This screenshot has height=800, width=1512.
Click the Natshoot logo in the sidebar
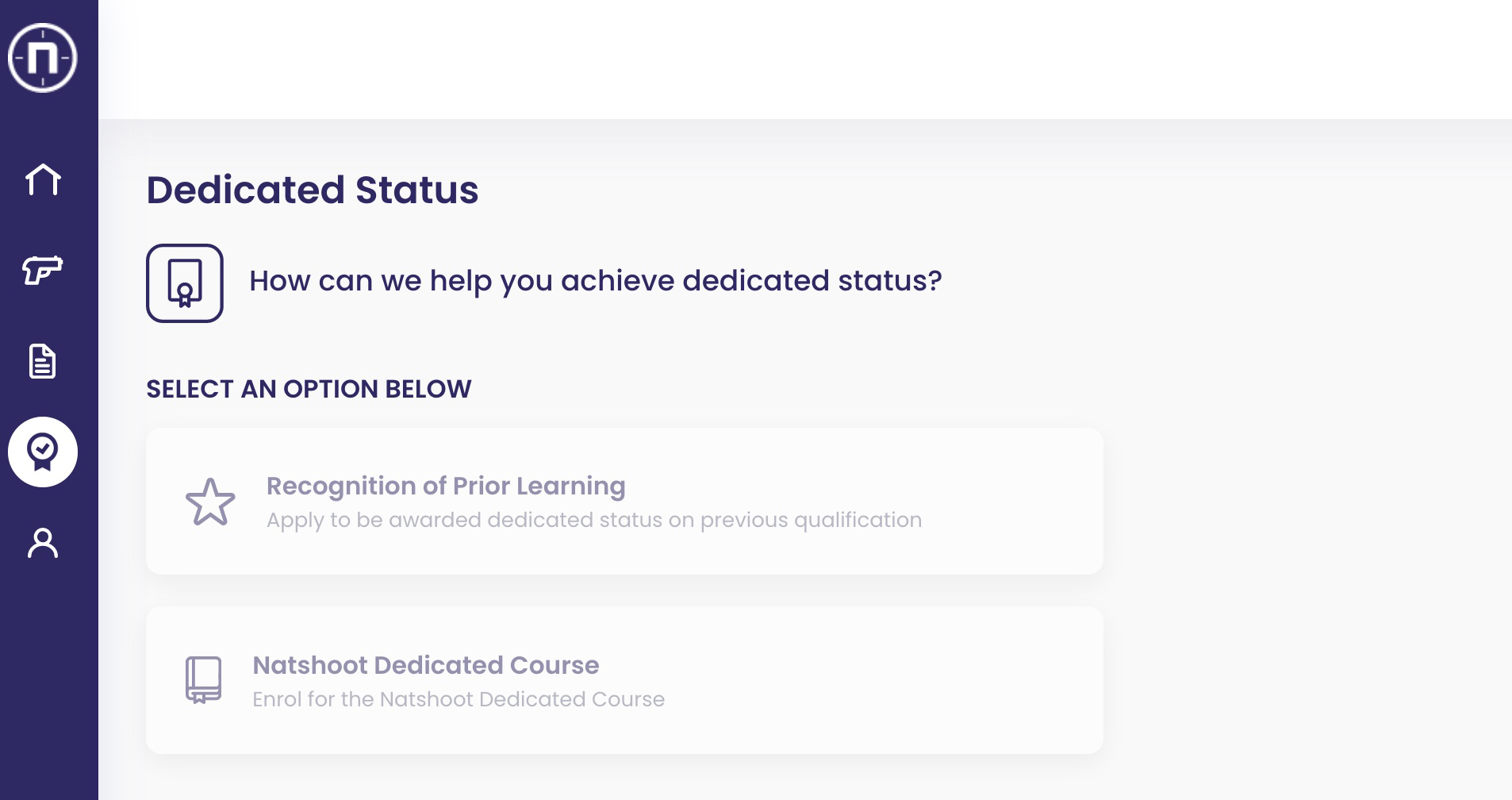[x=43, y=58]
